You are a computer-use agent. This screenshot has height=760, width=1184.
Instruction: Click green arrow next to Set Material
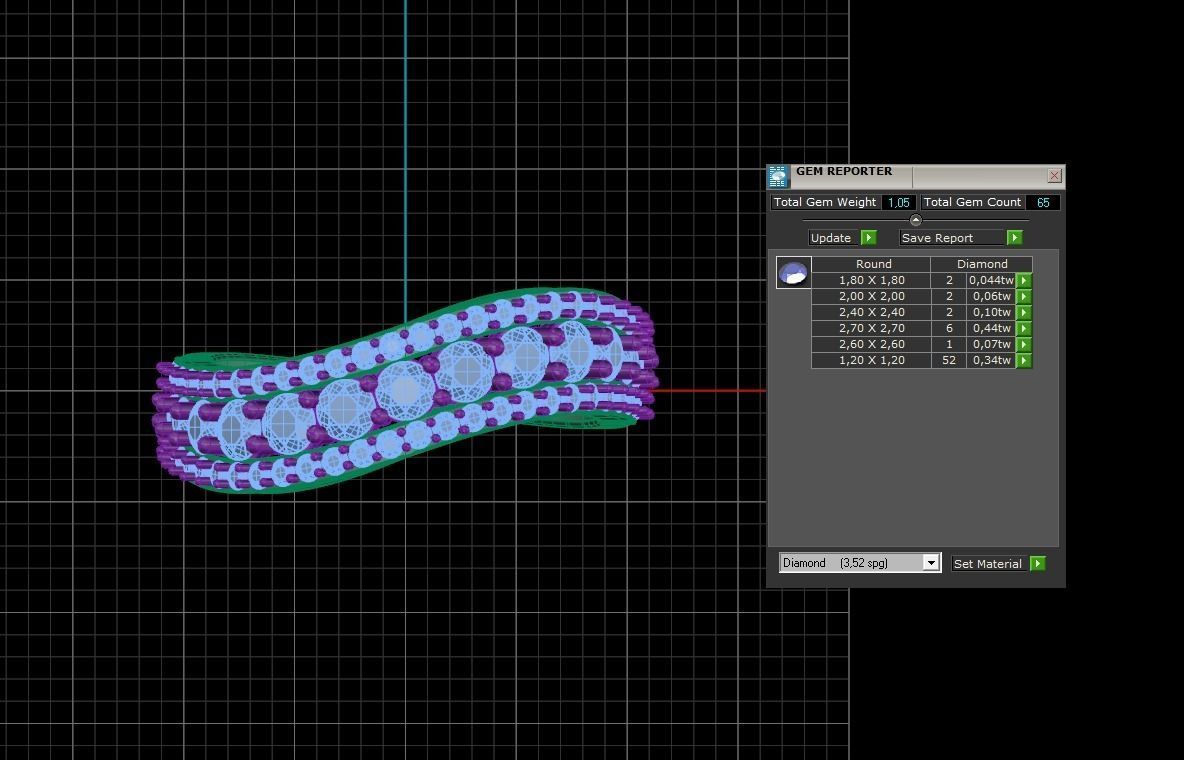(1038, 564)
